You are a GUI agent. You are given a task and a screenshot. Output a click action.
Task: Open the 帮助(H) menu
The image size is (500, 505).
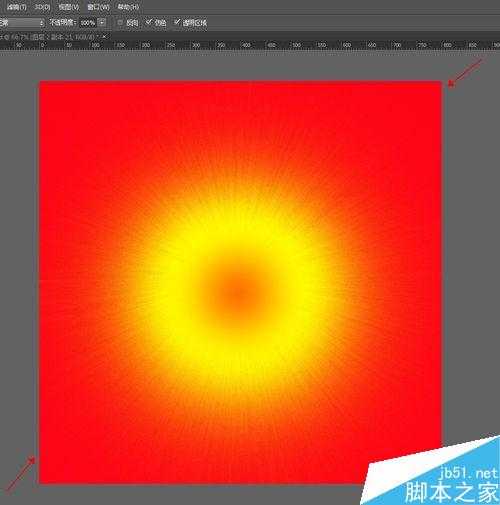coord(128,6)
